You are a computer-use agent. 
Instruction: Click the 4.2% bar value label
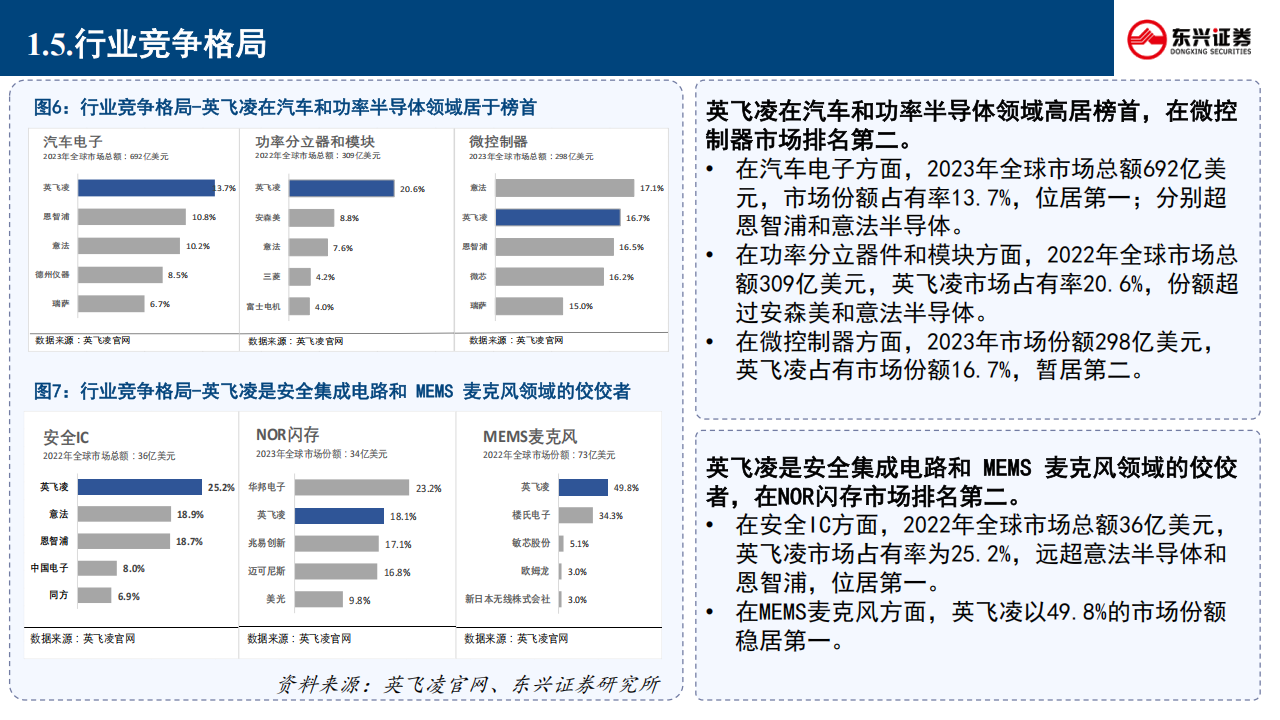[326, 276]
